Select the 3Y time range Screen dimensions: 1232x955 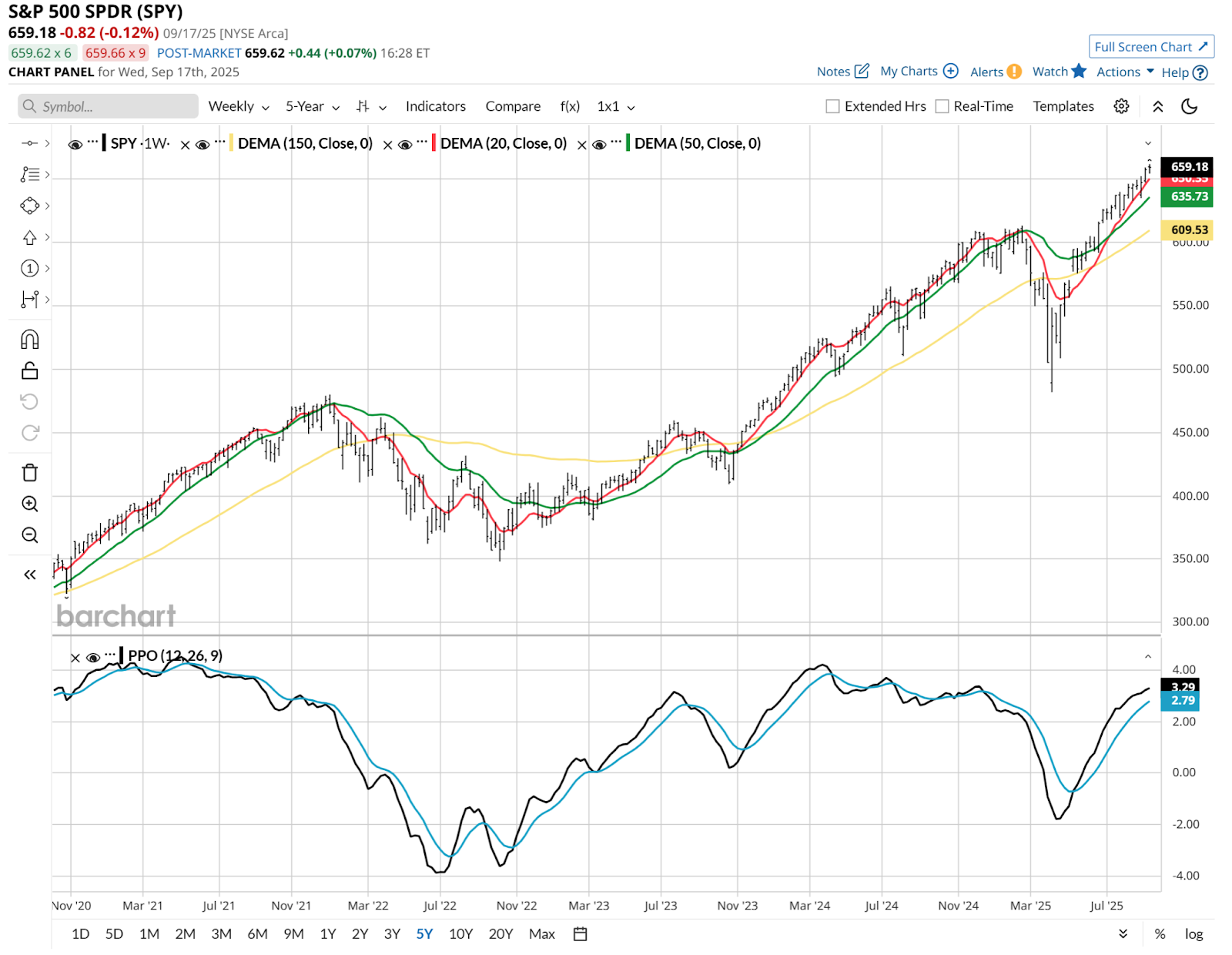pos(392,934)
